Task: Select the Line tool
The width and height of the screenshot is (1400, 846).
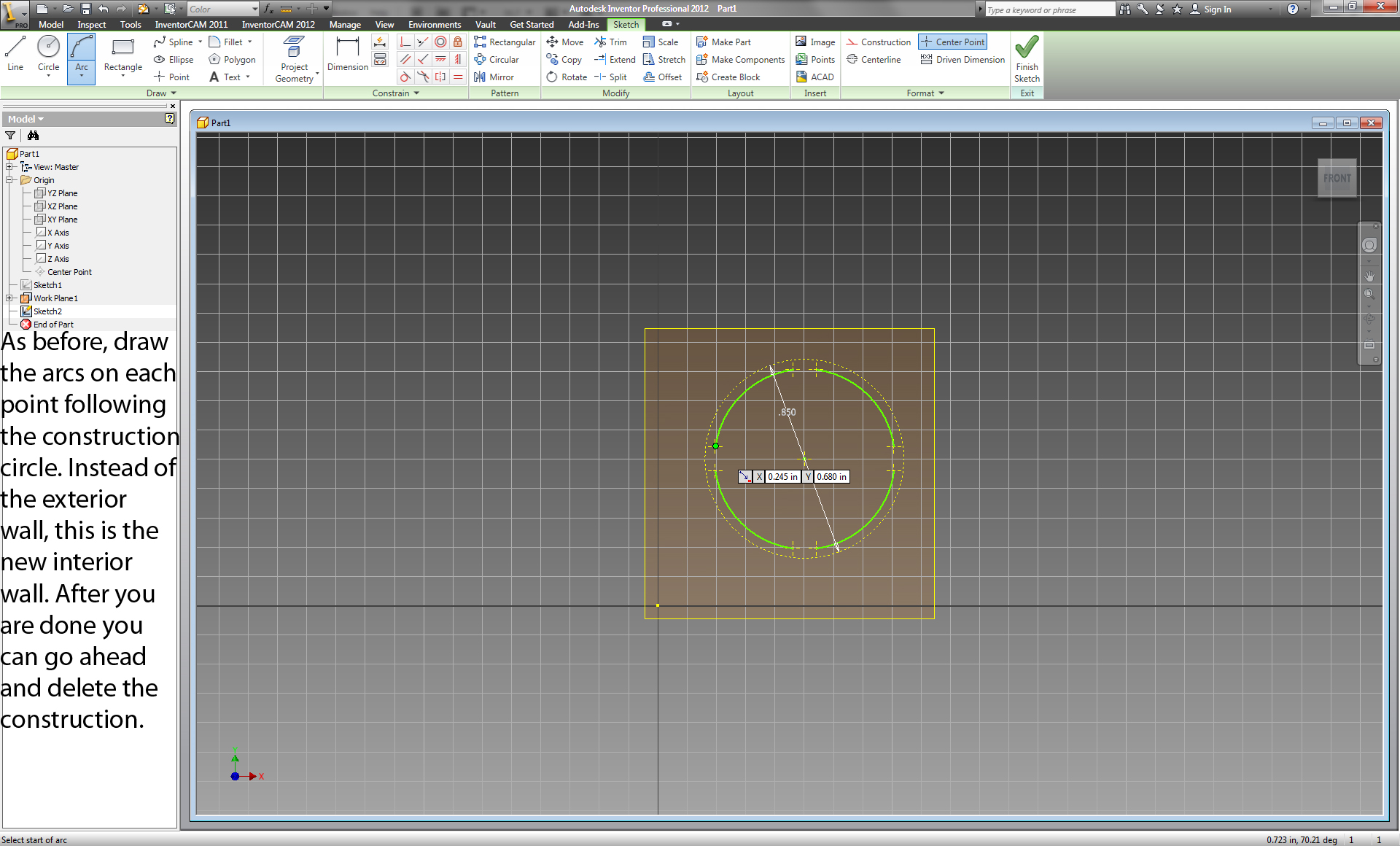Action: (x=15, y=55)
